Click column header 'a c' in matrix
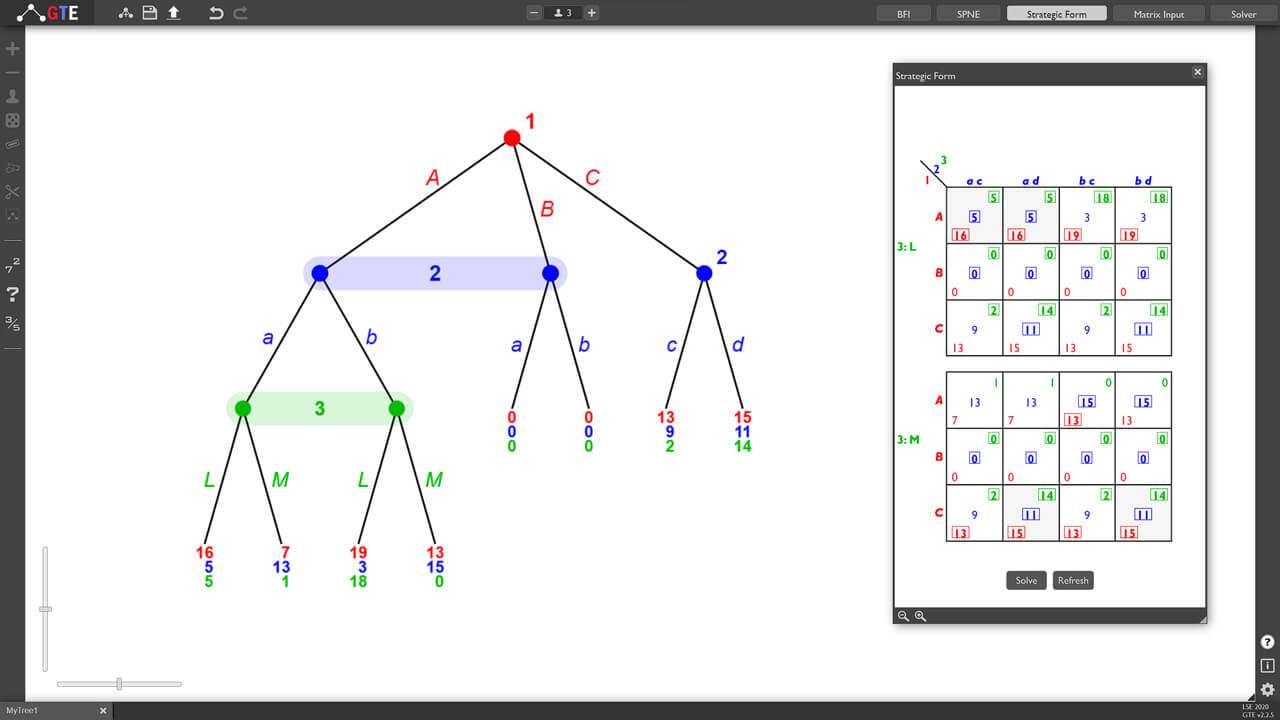 (x=975, y=180)
